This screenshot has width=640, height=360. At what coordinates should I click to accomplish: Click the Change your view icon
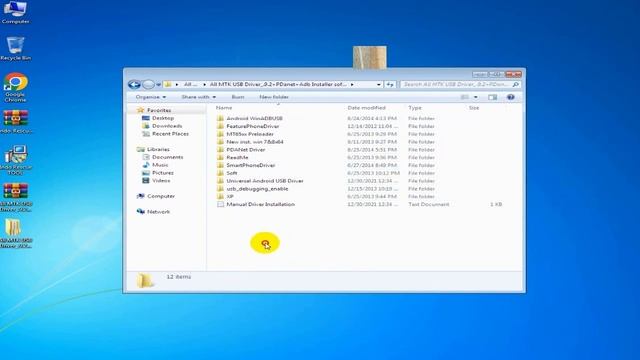coord(464,97)
